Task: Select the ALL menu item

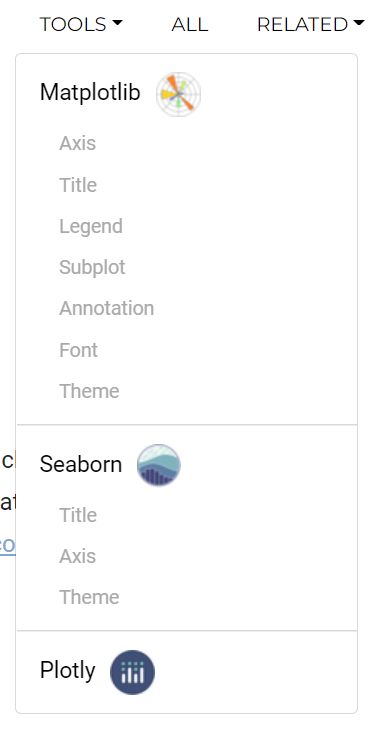Action: tap(190, 24)
